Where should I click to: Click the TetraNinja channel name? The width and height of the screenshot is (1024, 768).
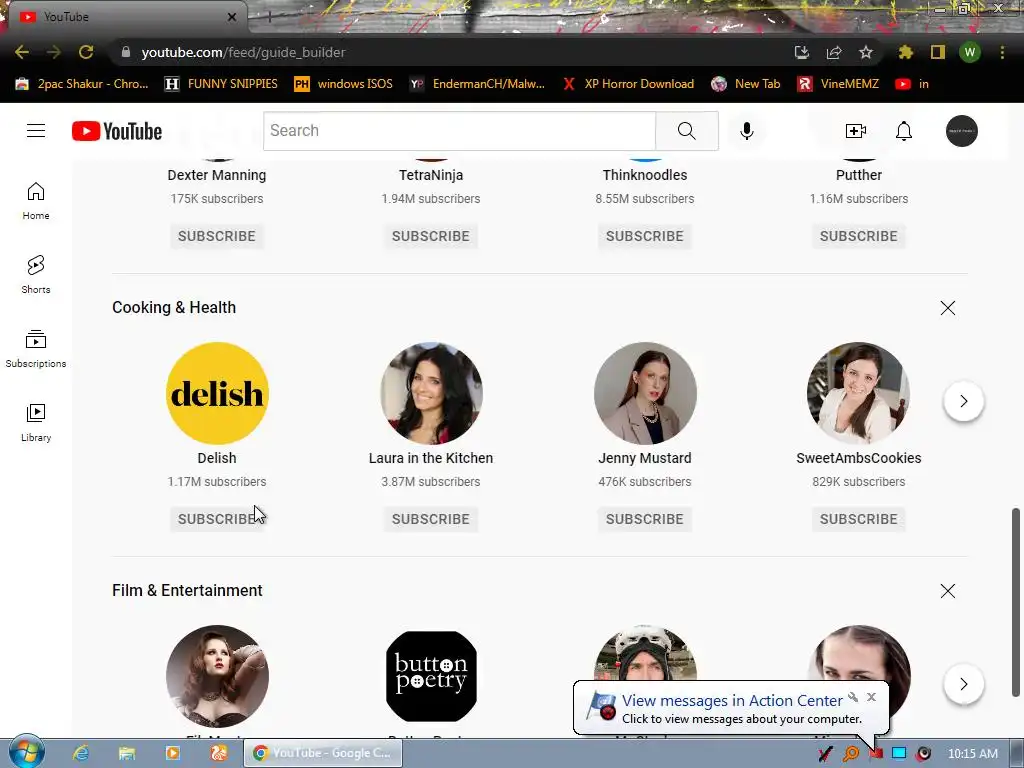[x=431, y=175]
